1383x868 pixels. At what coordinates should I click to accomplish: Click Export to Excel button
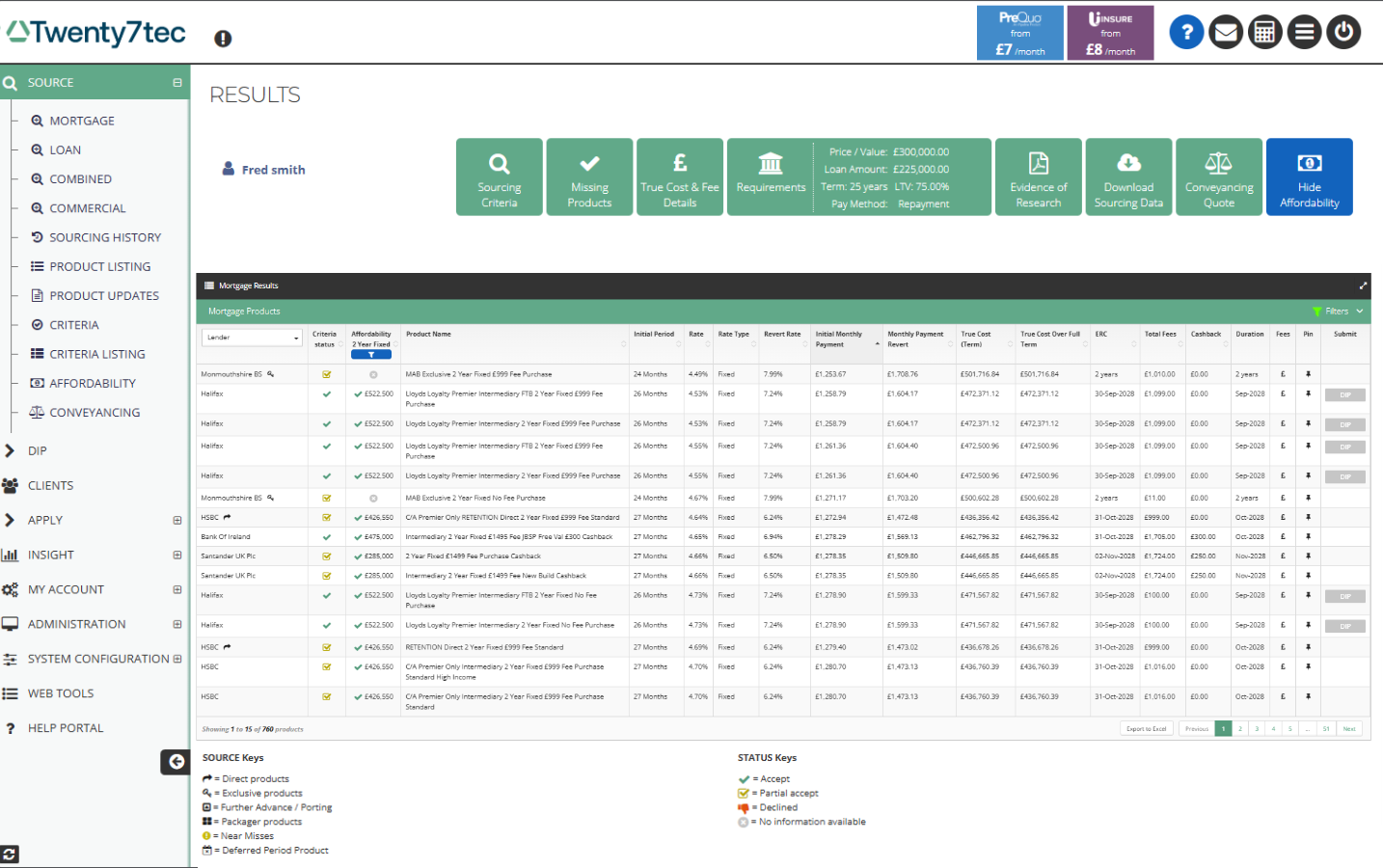(x=1146, y=729)
